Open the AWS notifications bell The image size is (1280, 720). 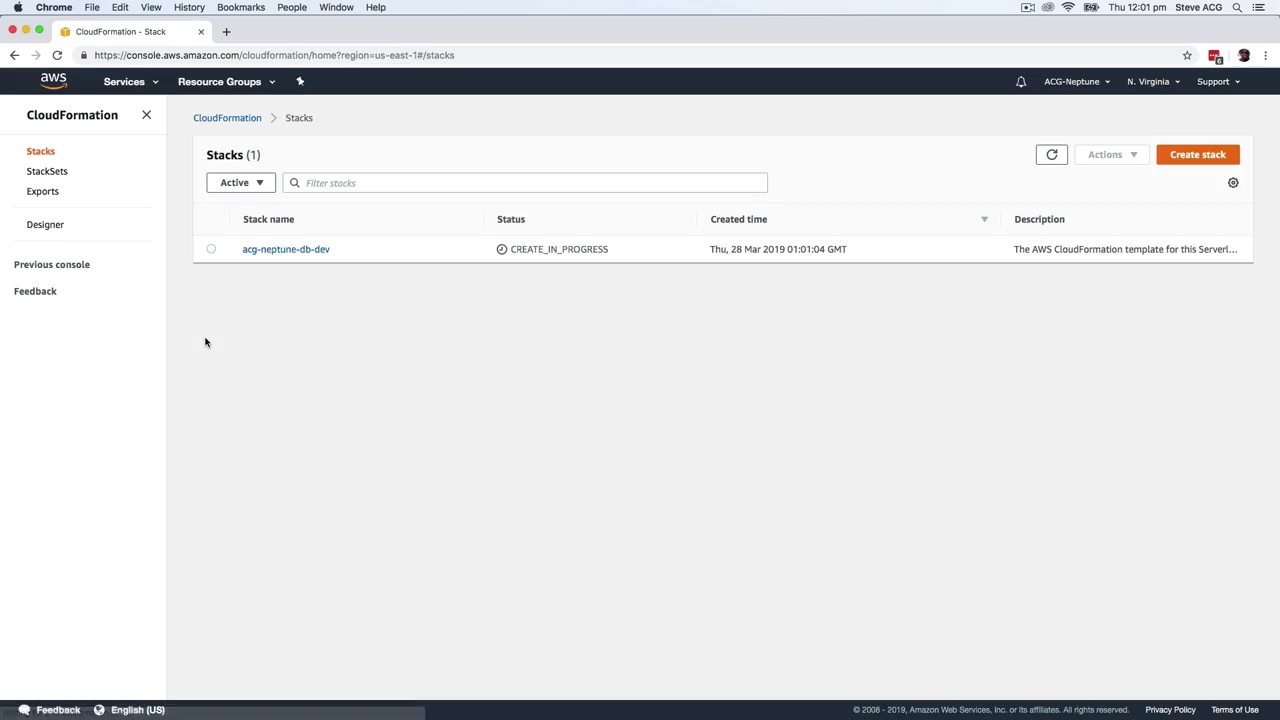pos(1021,82)
